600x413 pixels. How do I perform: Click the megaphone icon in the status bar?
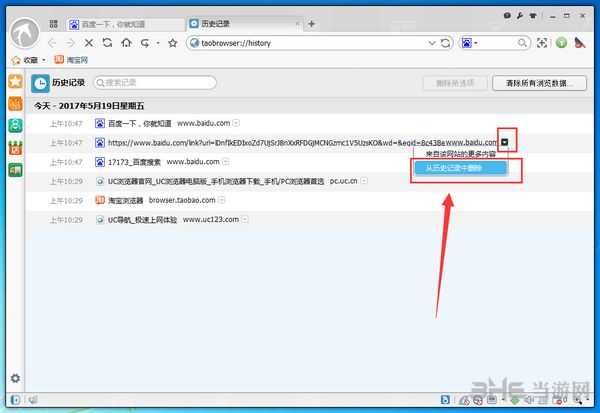click(x=33, y=400)
